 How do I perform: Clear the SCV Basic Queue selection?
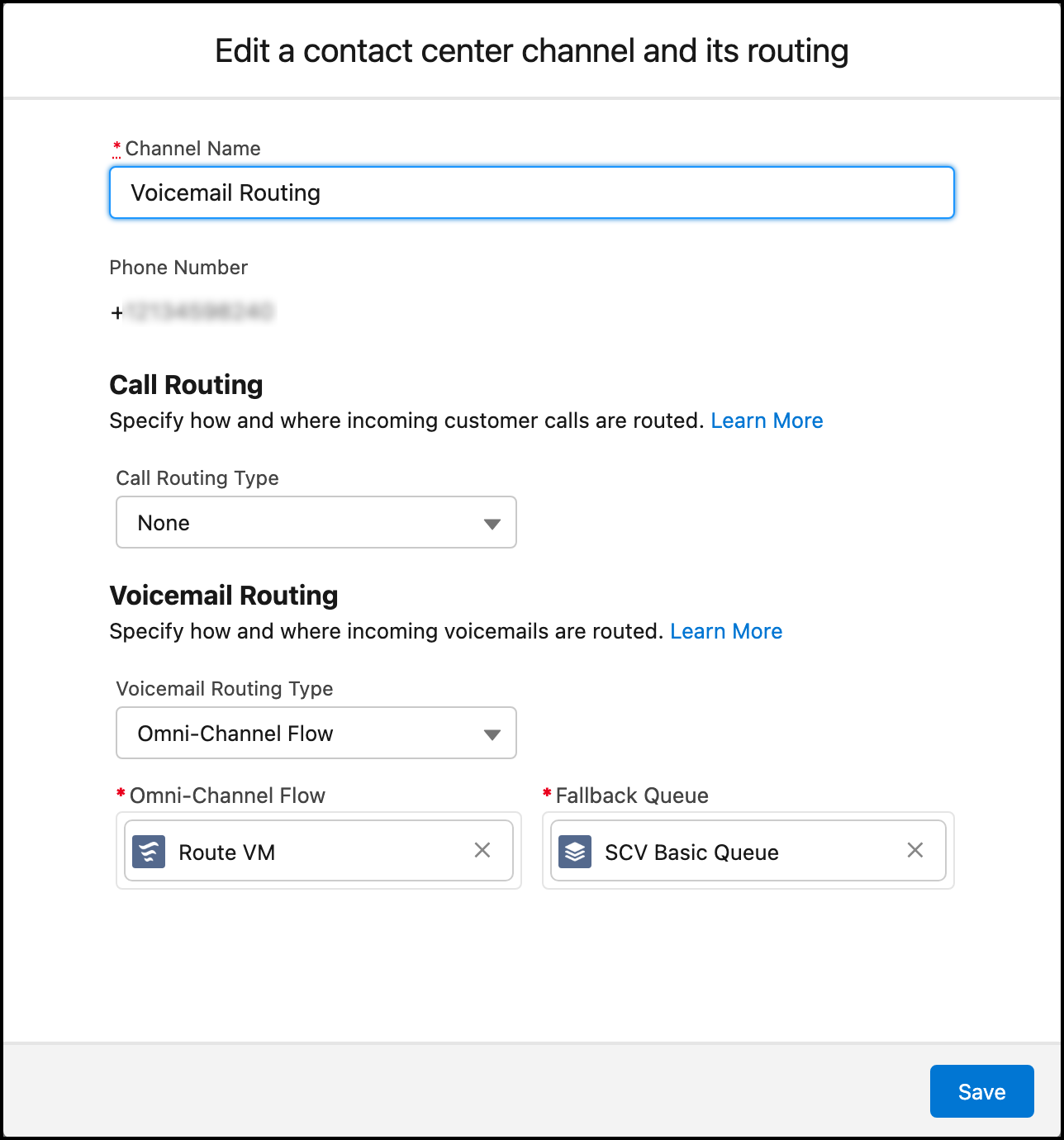(x=915, y=850)
